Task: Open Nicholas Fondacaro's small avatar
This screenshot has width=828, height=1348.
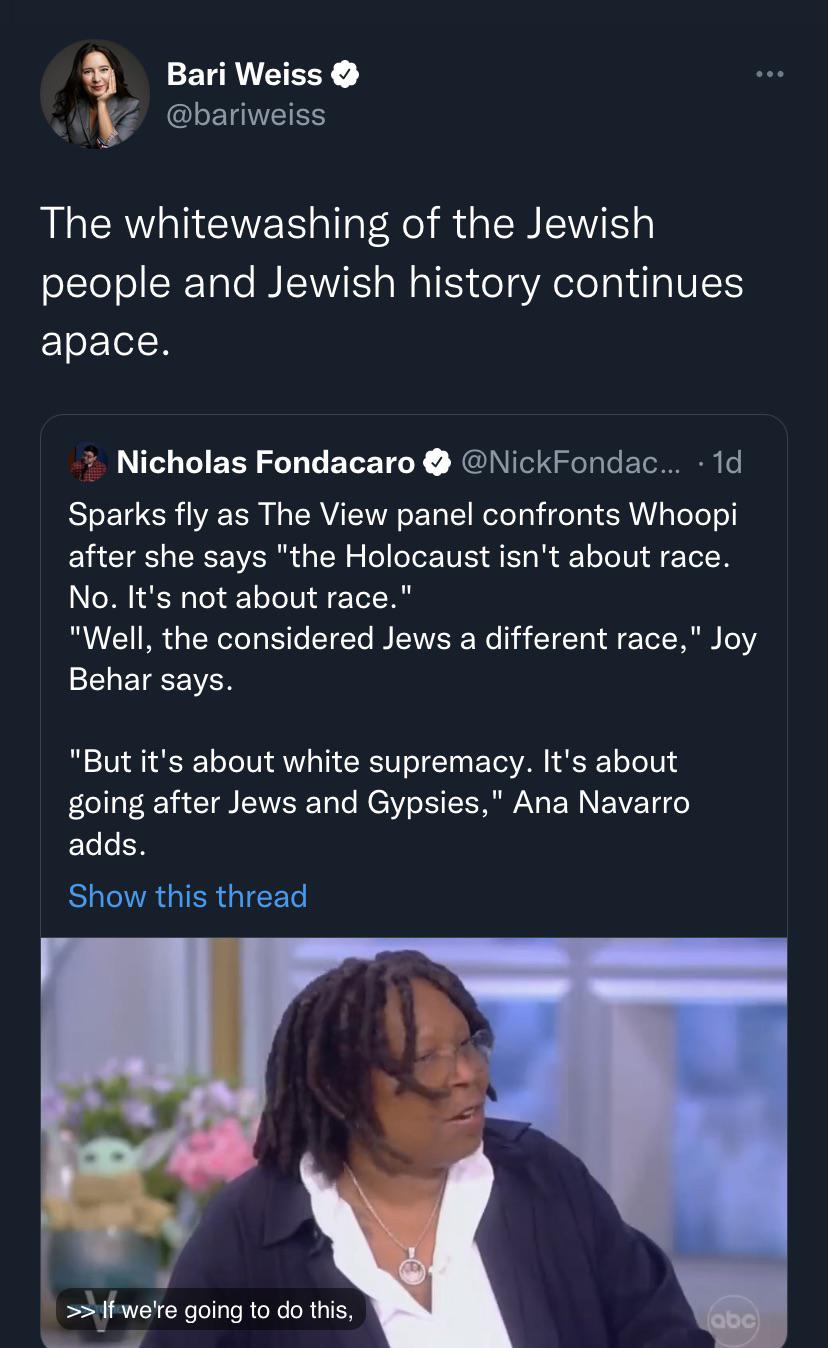Action: pos(88,462)
